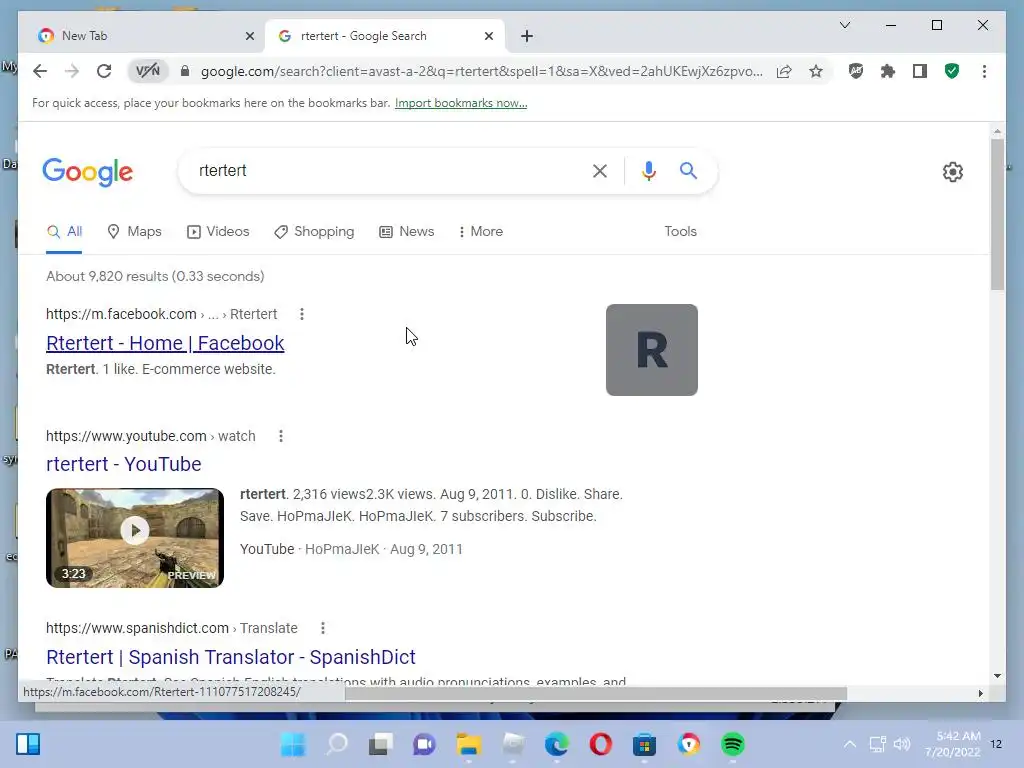Click the scroll right arrow at bottom
Viewport: 1024px width, 768px height.
[980, 694]
